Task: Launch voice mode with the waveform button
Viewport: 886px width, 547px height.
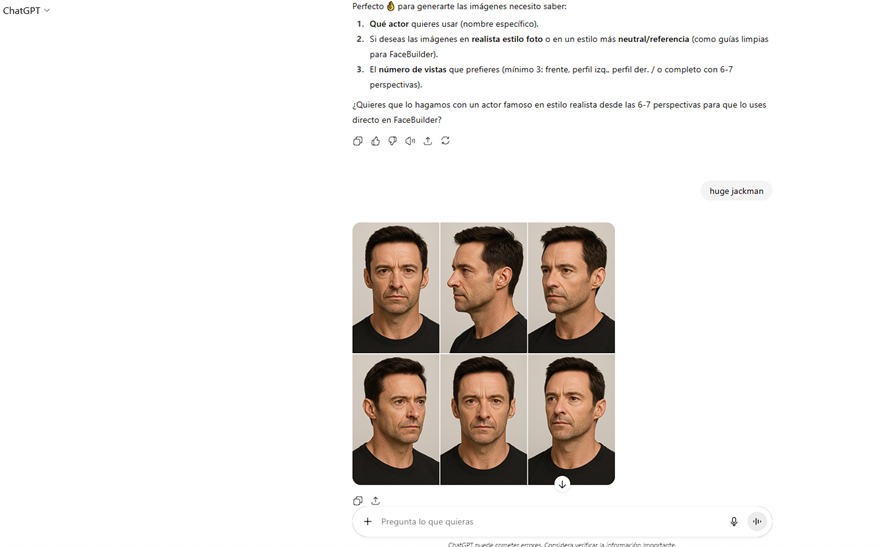Action: [757, 522]
